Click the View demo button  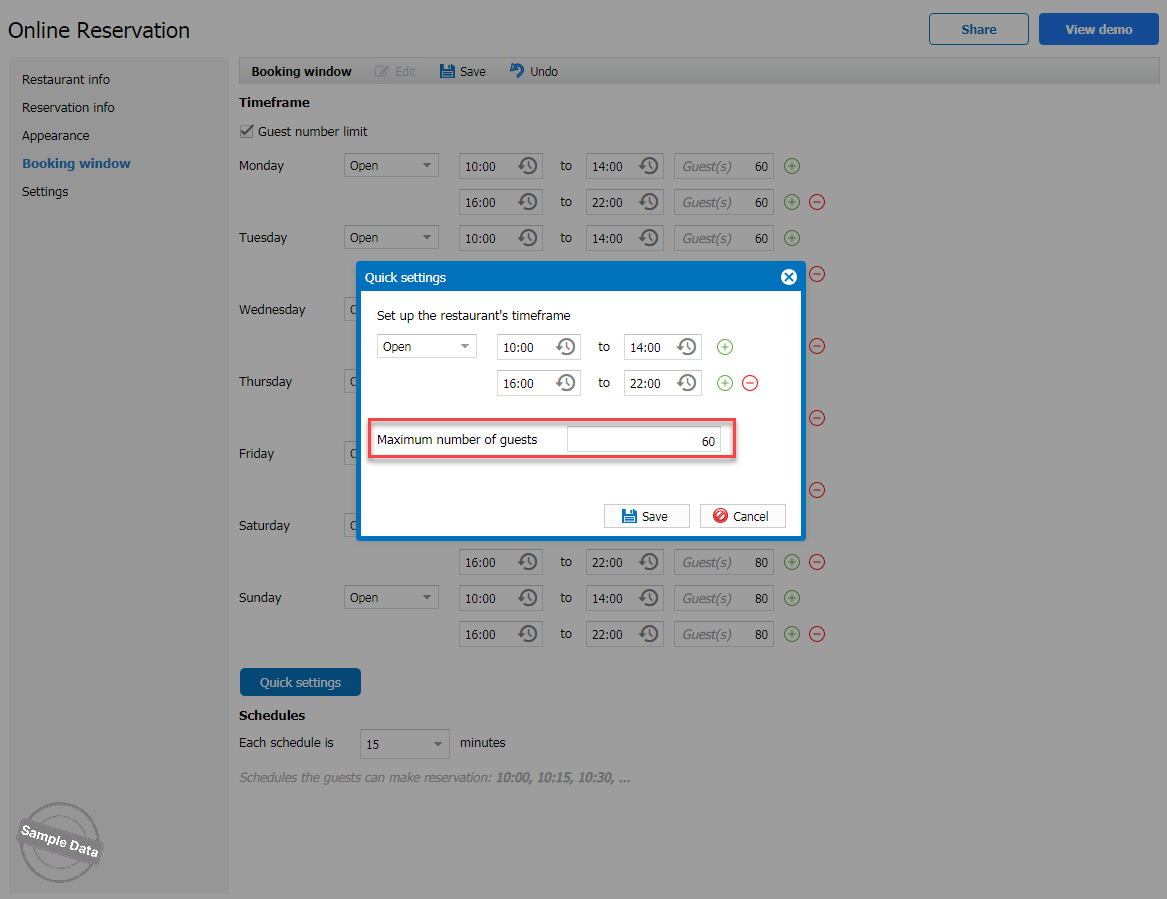click(1098, 29)
